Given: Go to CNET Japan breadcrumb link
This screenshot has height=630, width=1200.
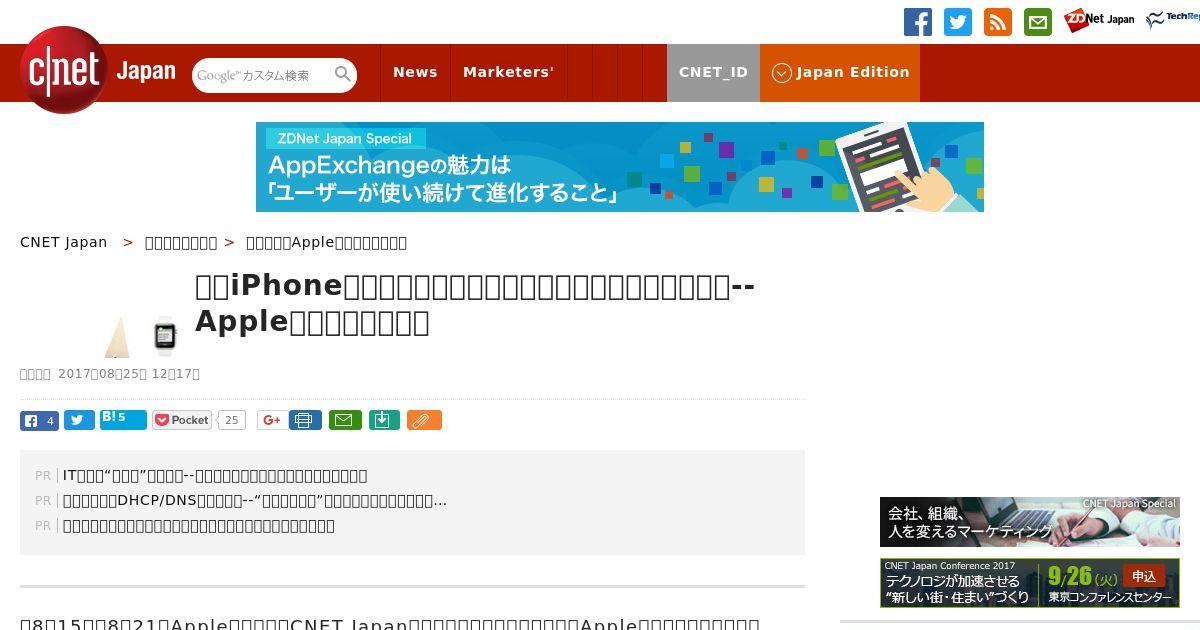Looking at the screenshot, I should (x=64, y=242).
